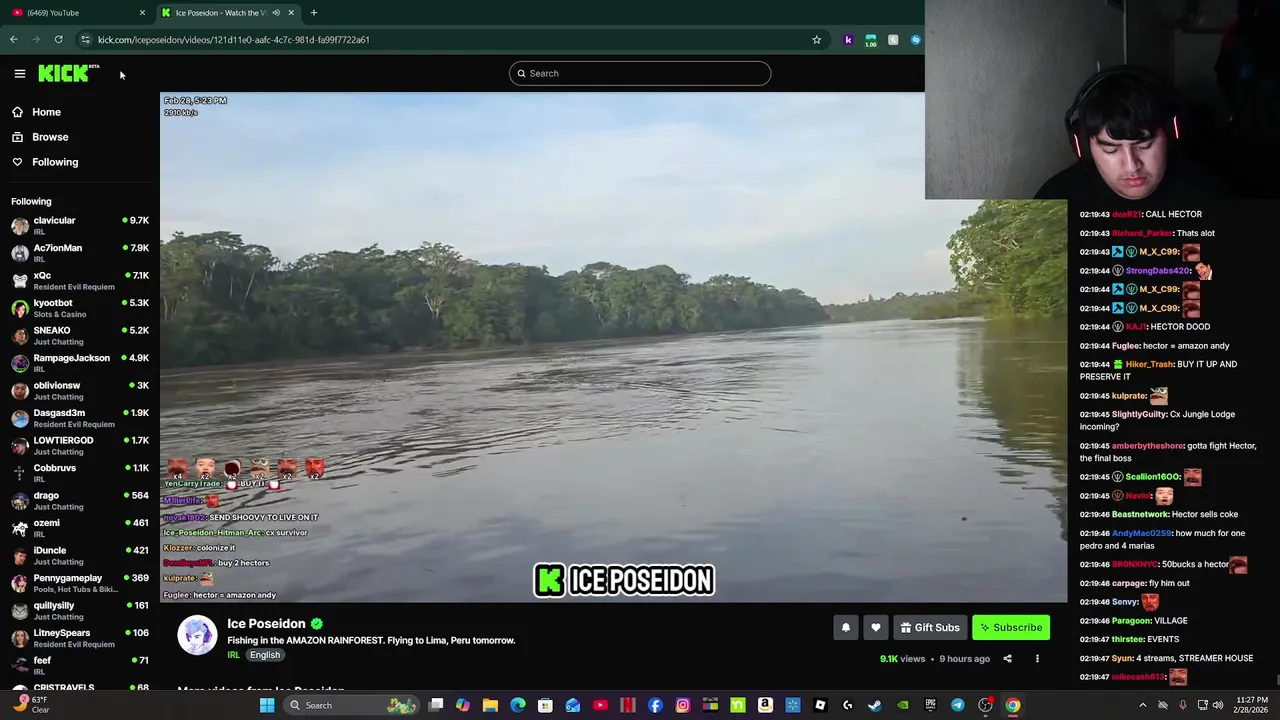Open iDuncle channel in sidebar
This screenshot has width=1280, height=720.
(80, 556)
